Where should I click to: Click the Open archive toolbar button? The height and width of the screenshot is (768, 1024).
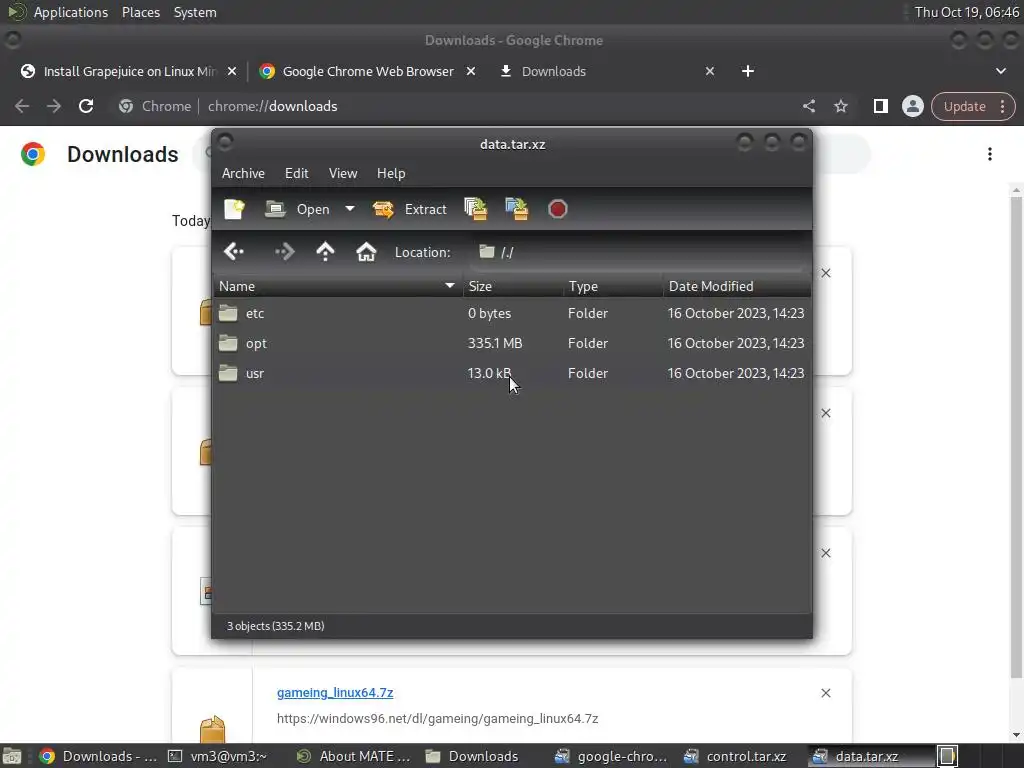[297, 209]
